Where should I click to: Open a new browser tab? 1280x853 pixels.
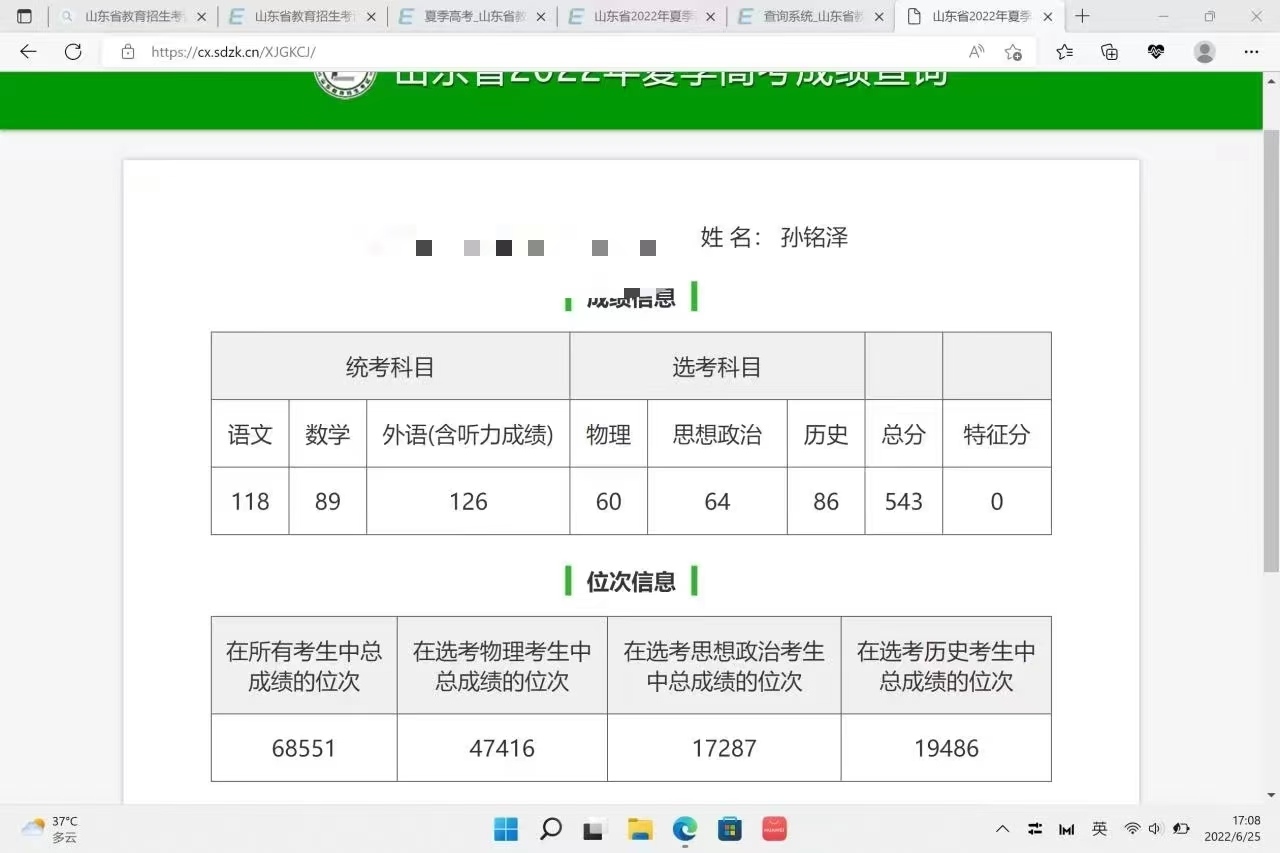point(1082,16)
